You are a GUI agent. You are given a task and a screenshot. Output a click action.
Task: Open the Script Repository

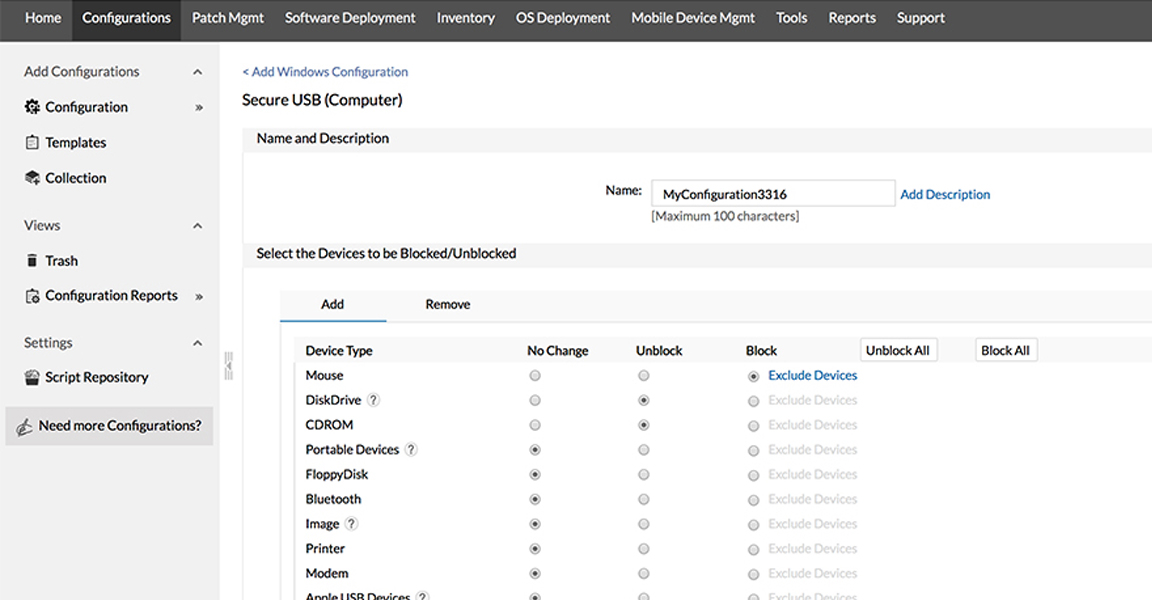pos(97,377)
